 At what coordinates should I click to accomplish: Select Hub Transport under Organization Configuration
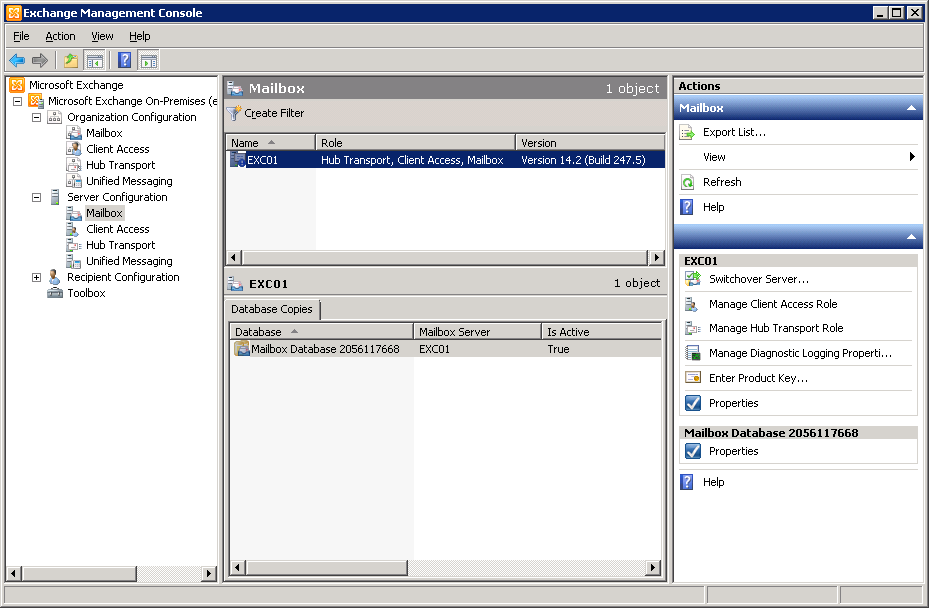pyautogui.click(x=120, y=165)
